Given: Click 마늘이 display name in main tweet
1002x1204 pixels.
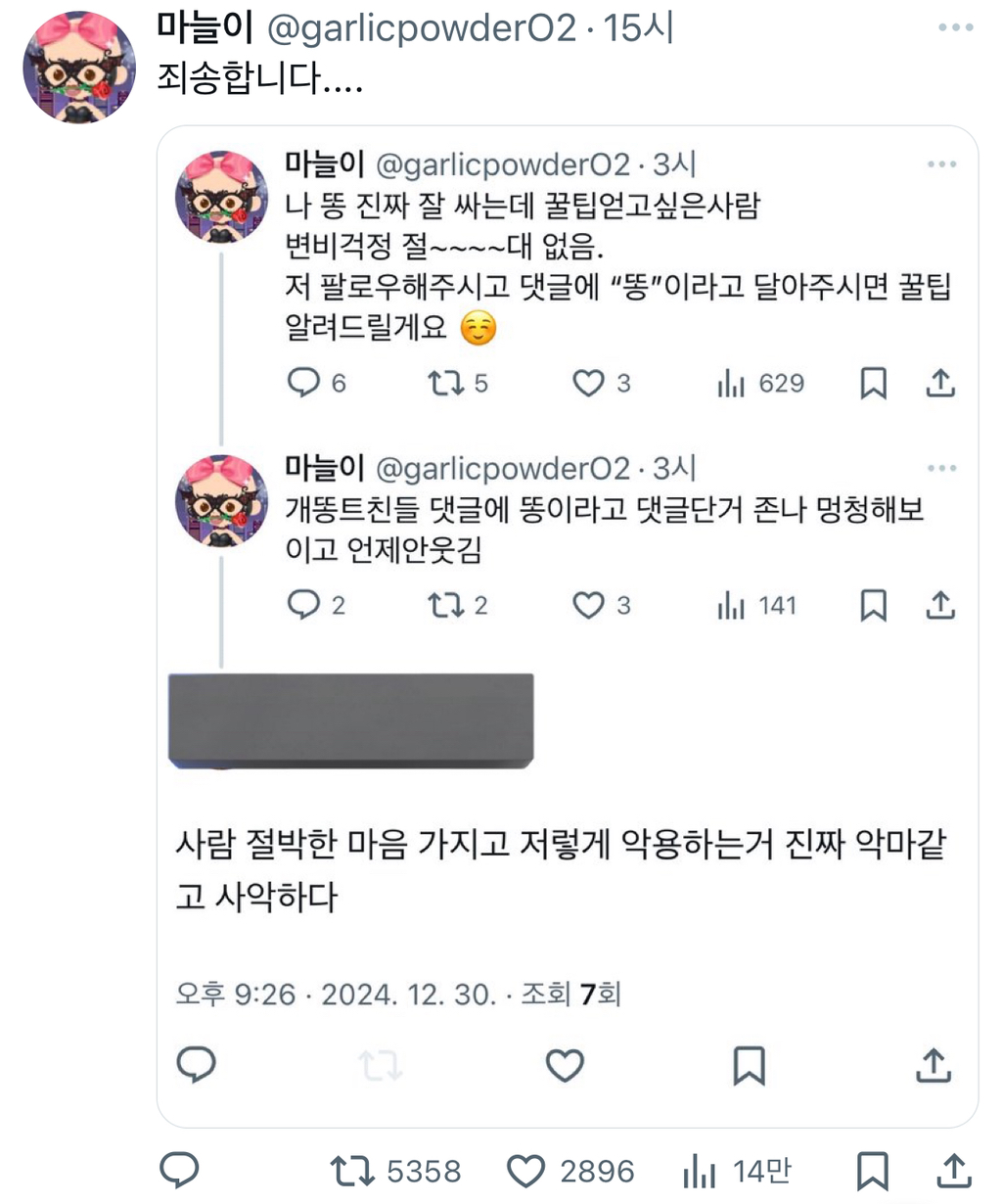Looking at the screenshot, I should click(205, 29).
